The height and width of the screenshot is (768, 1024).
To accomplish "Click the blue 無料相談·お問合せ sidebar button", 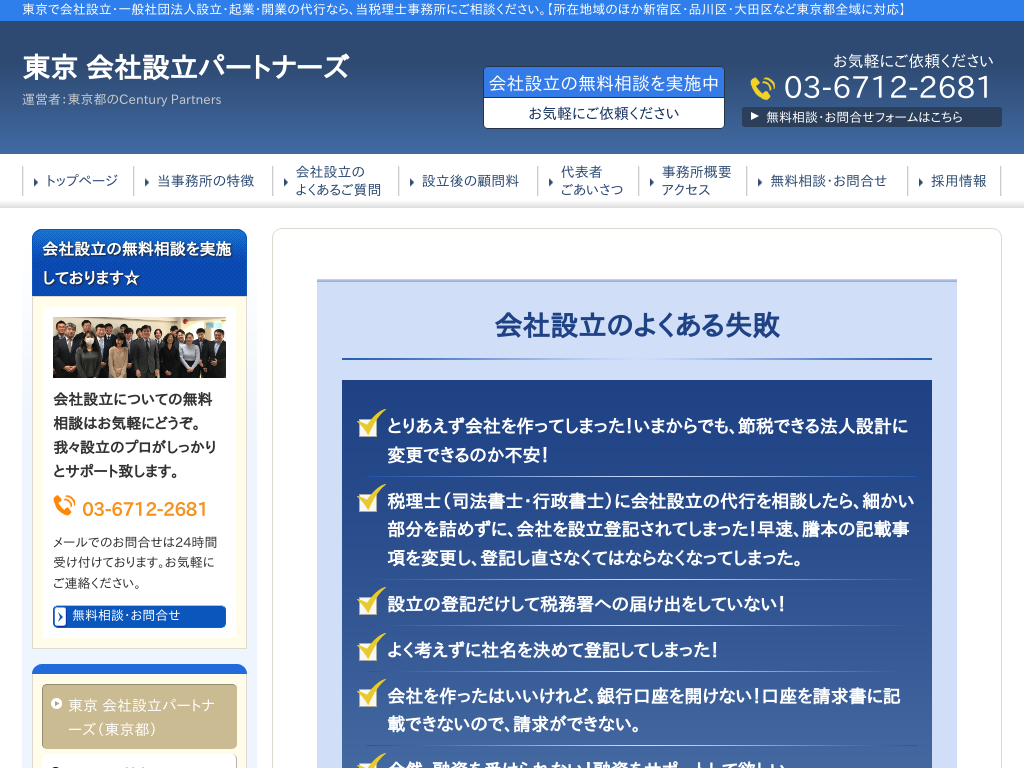I will tap(139, 616).
